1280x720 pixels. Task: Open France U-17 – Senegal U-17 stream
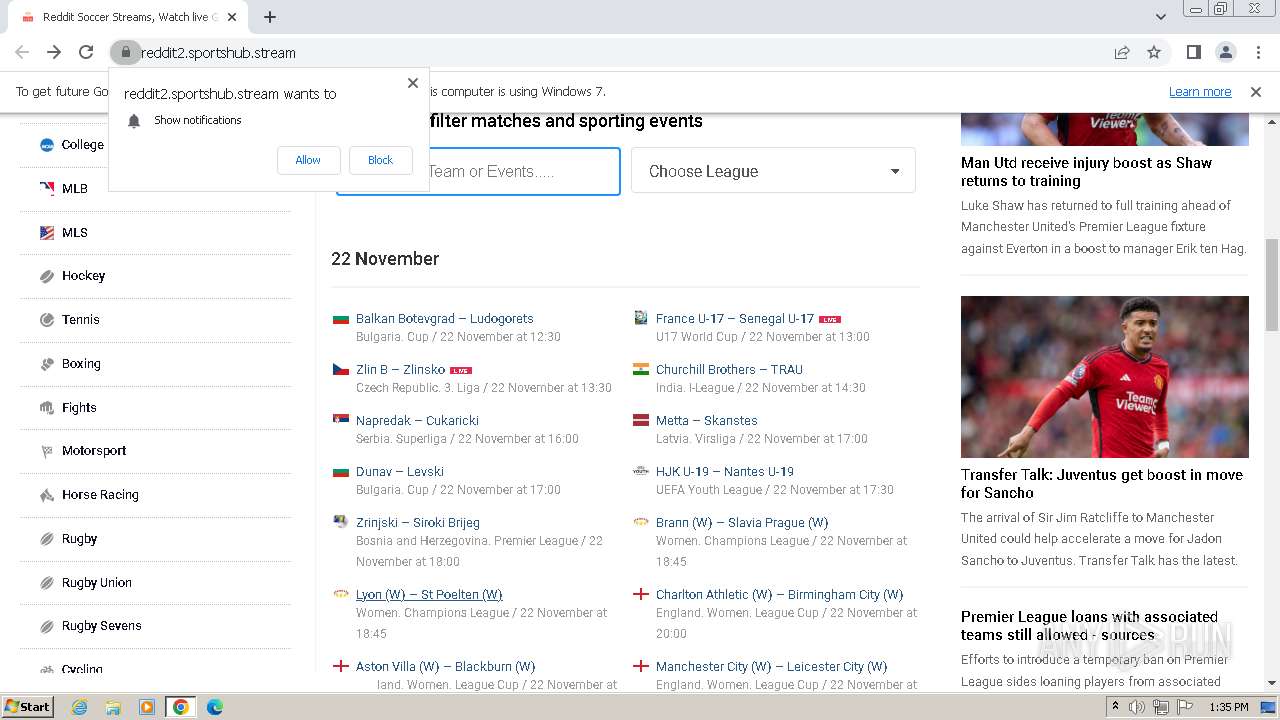click(x=735, y=318)
